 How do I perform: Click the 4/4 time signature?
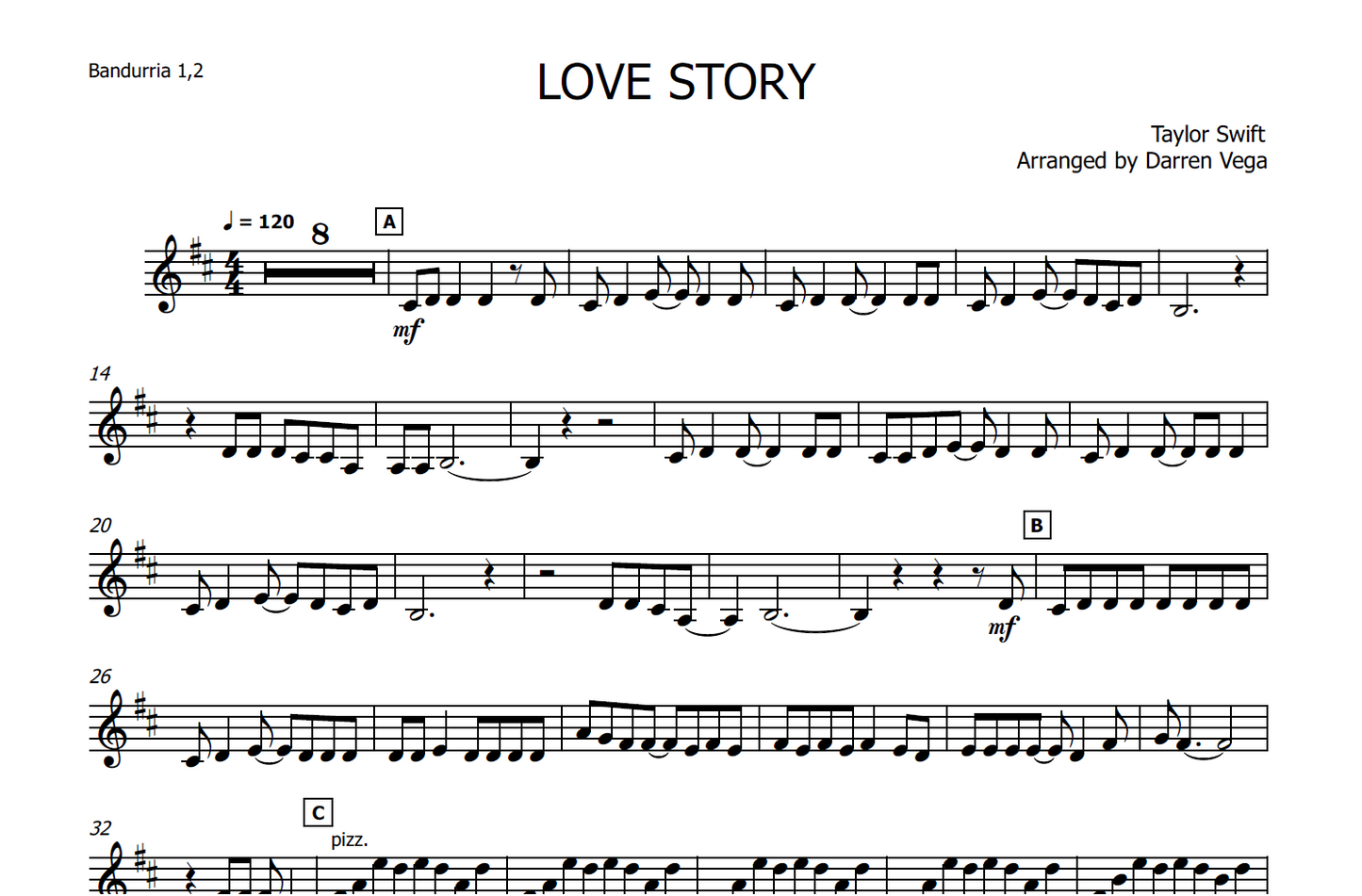(234, 274)
